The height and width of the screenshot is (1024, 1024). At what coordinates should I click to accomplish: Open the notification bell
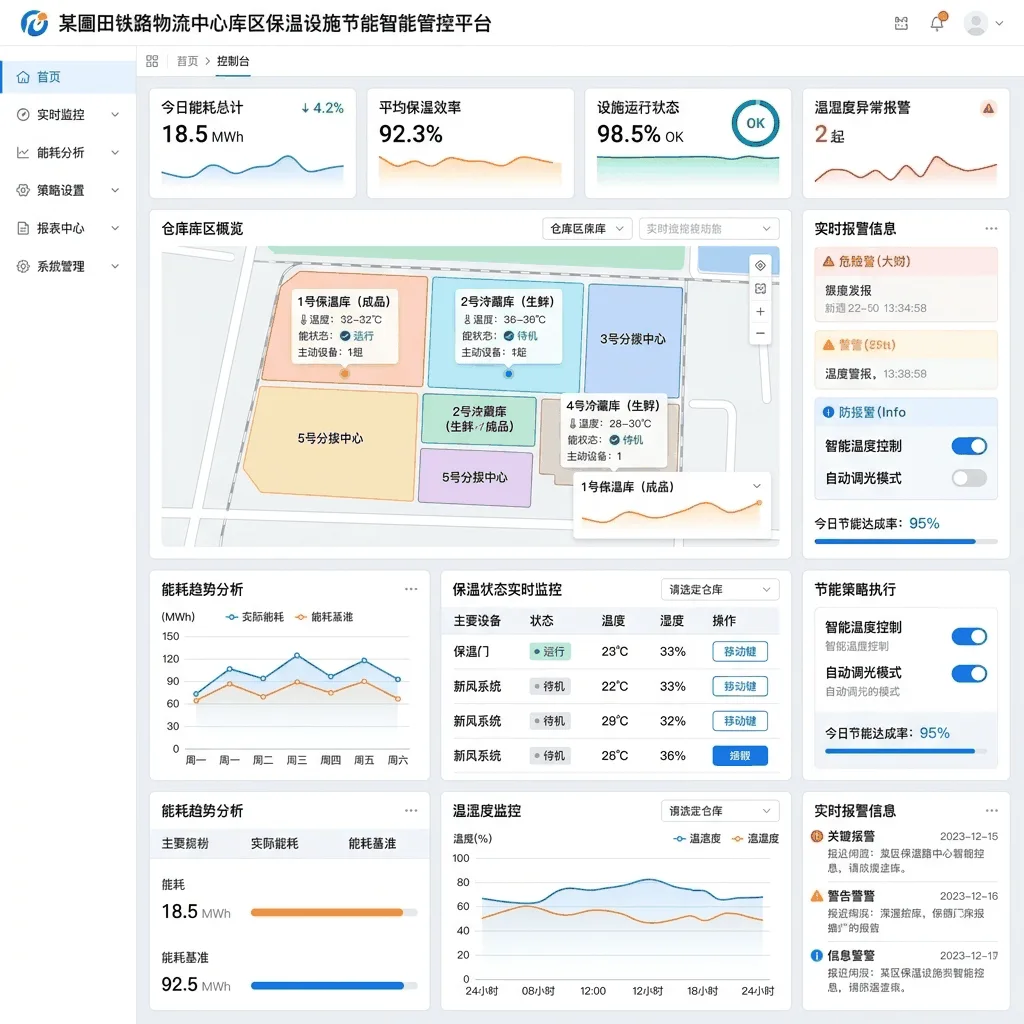click(937, 23)
